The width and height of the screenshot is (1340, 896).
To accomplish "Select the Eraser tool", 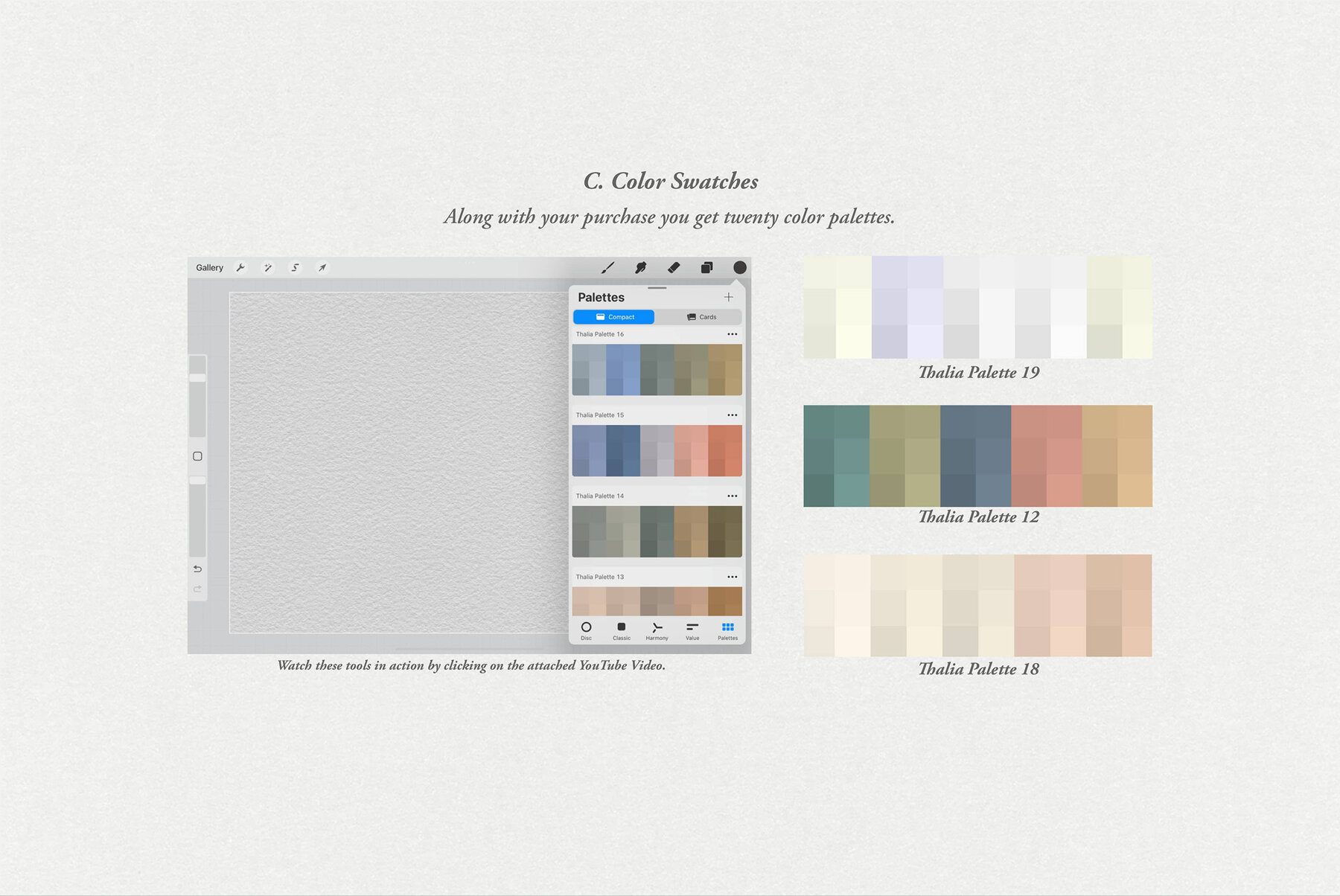I will pos(674,268).
